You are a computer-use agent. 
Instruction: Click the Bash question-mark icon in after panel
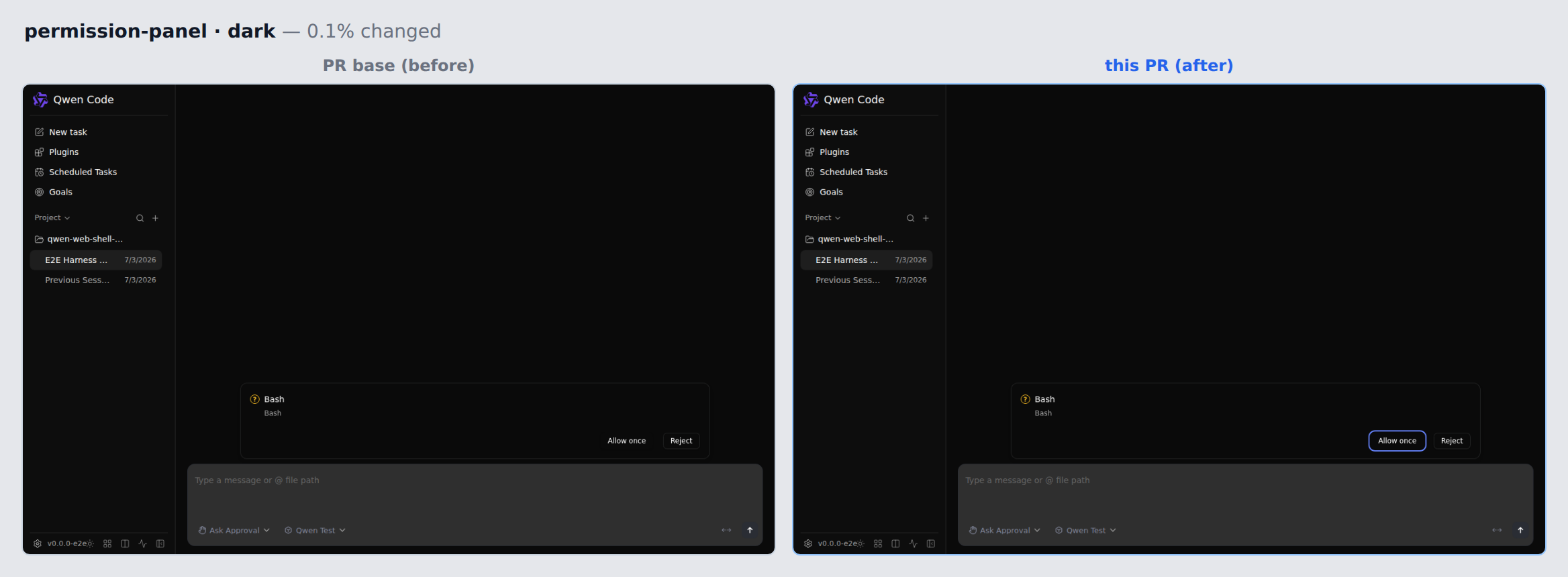[1026, 399]
